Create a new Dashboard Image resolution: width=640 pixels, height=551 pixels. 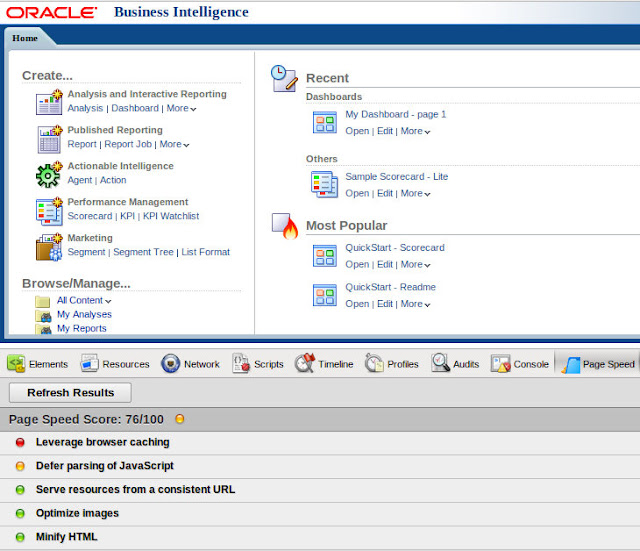click(135, 108)
